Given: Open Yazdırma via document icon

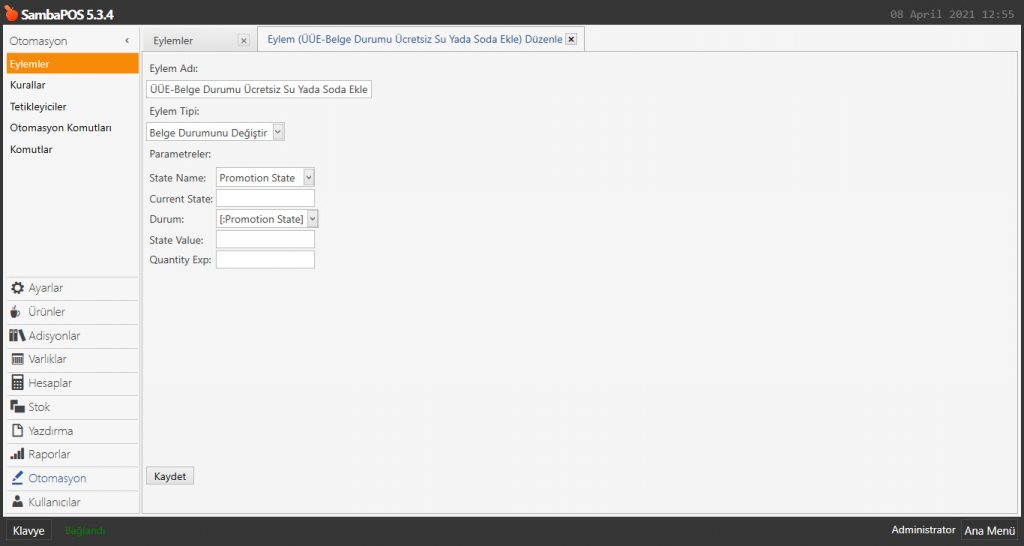Looking at the screenshot, I should pos(17,431).
